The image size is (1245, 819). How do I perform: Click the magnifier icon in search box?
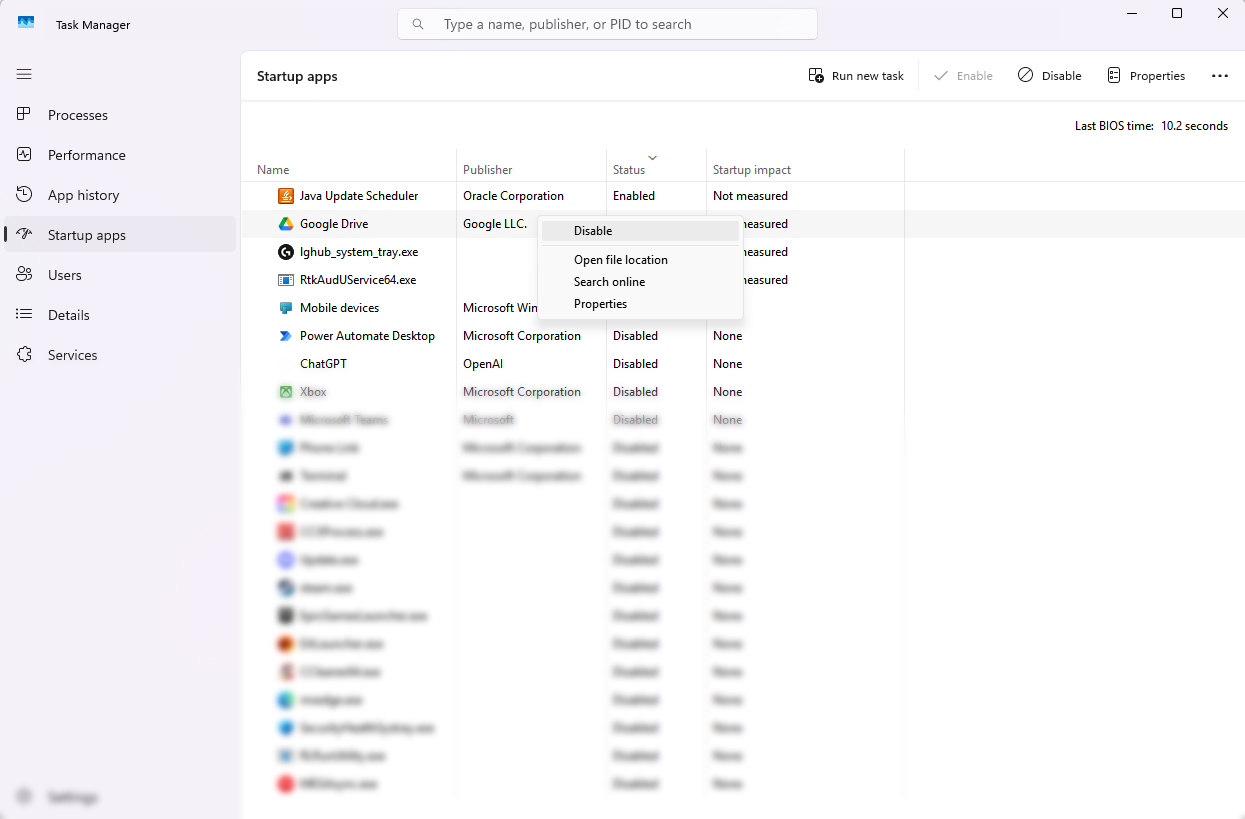click(x=418, y=24)
